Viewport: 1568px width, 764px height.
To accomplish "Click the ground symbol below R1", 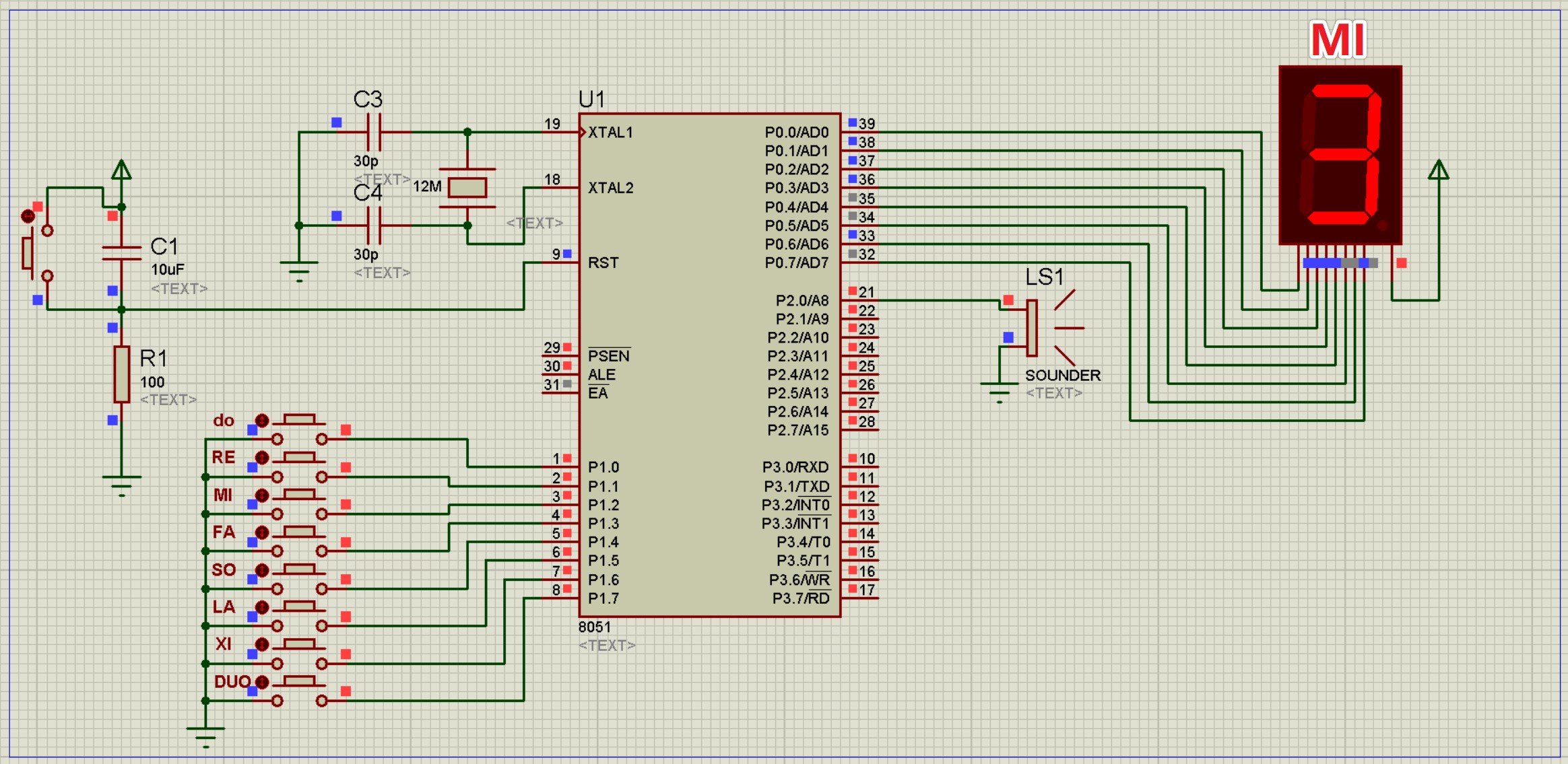I will click(x=121, y=483).
